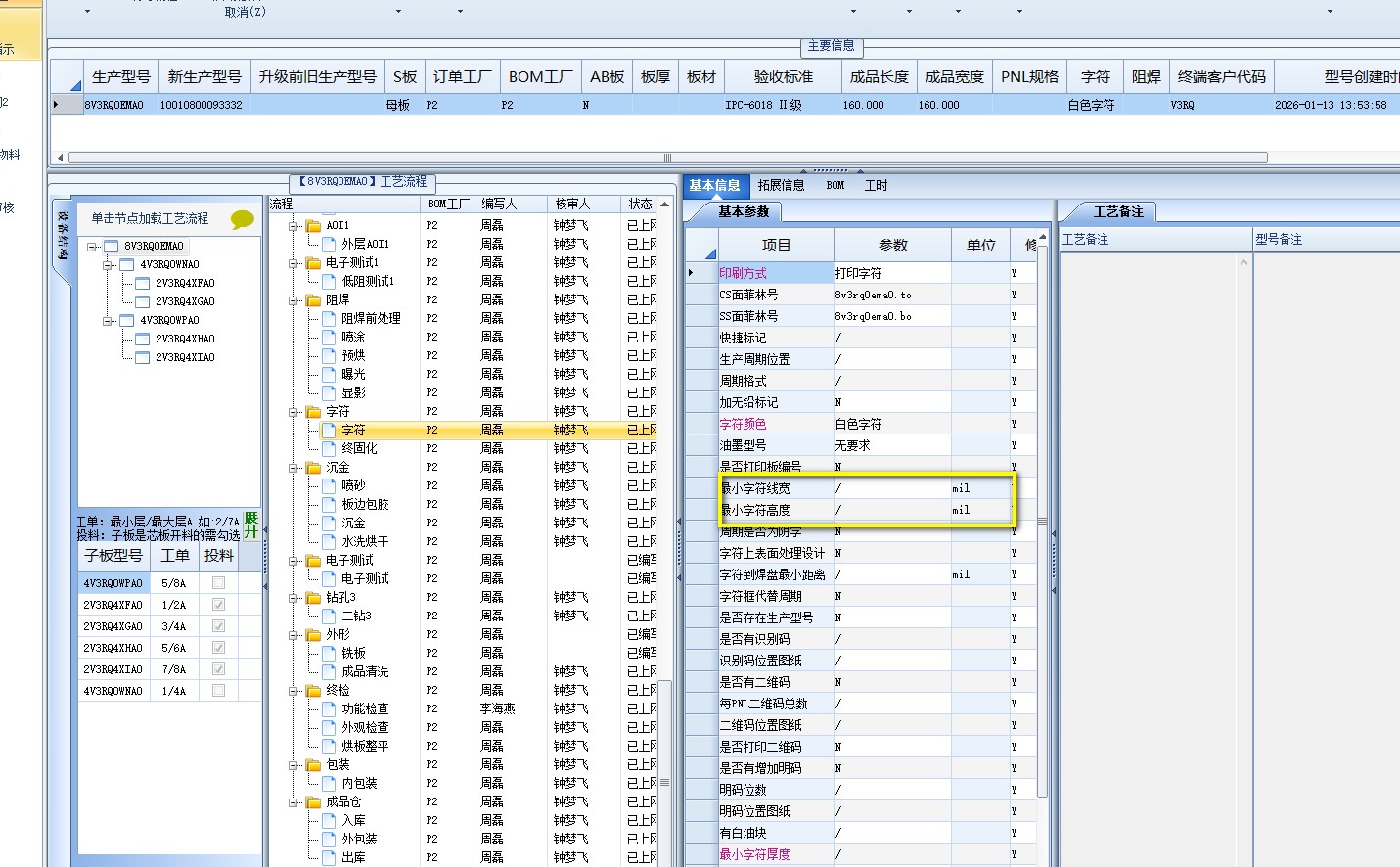Toggle 投料 checkbox for 4V3RQ0WPA0 row

[x=218, y=583]
